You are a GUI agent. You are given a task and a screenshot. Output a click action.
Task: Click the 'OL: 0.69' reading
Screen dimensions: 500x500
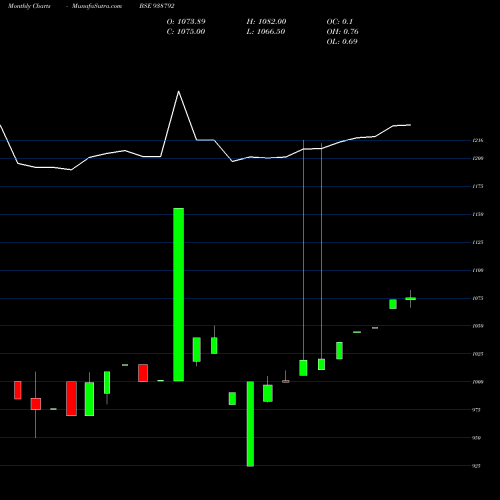coord(342,41)
